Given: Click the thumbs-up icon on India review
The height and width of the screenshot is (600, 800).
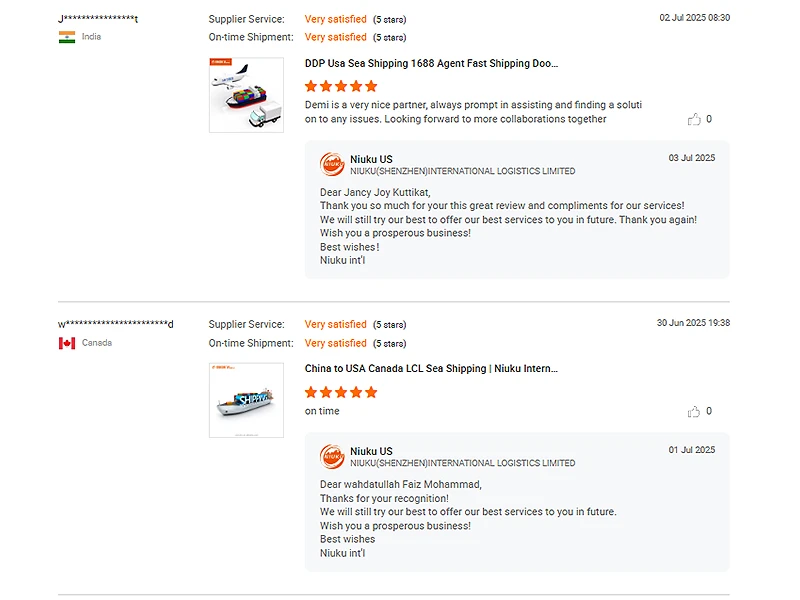Looking at the screenshot, I should [694, 120].
